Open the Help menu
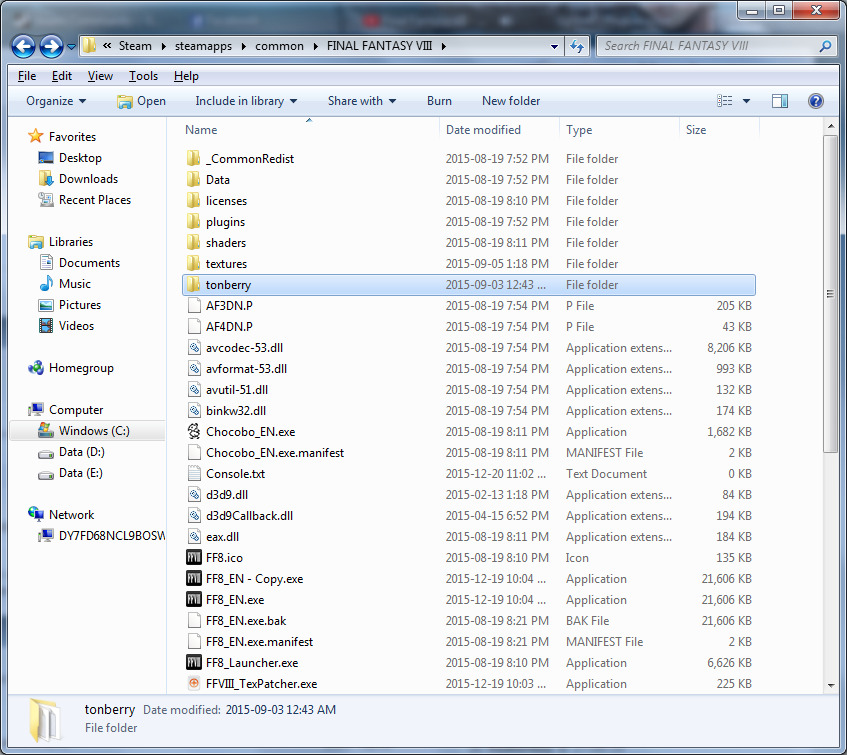This screenshot has height=755, width=847. 186,76
